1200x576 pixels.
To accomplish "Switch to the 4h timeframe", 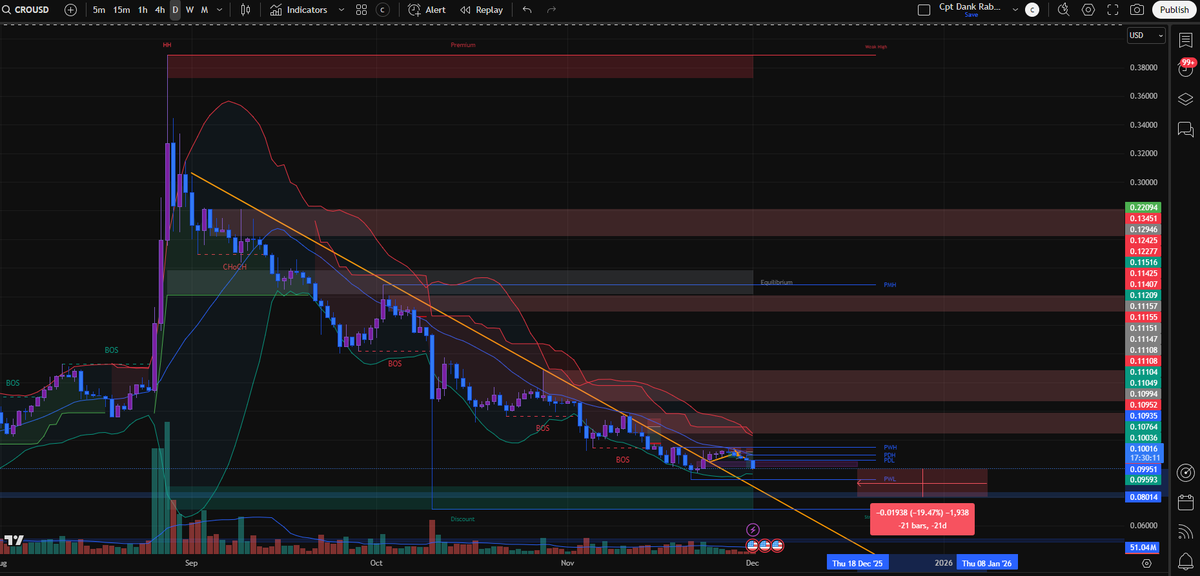I will click(159, 9).
